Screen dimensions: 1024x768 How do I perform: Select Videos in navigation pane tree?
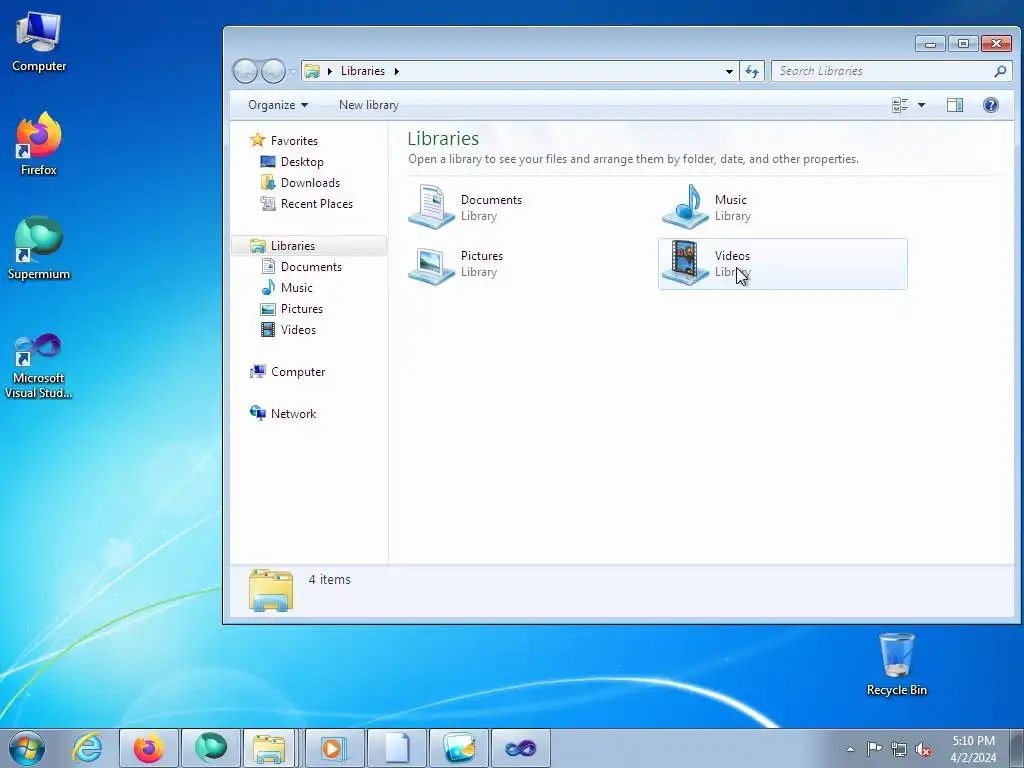pyautogui.click(x=298, y=330)
